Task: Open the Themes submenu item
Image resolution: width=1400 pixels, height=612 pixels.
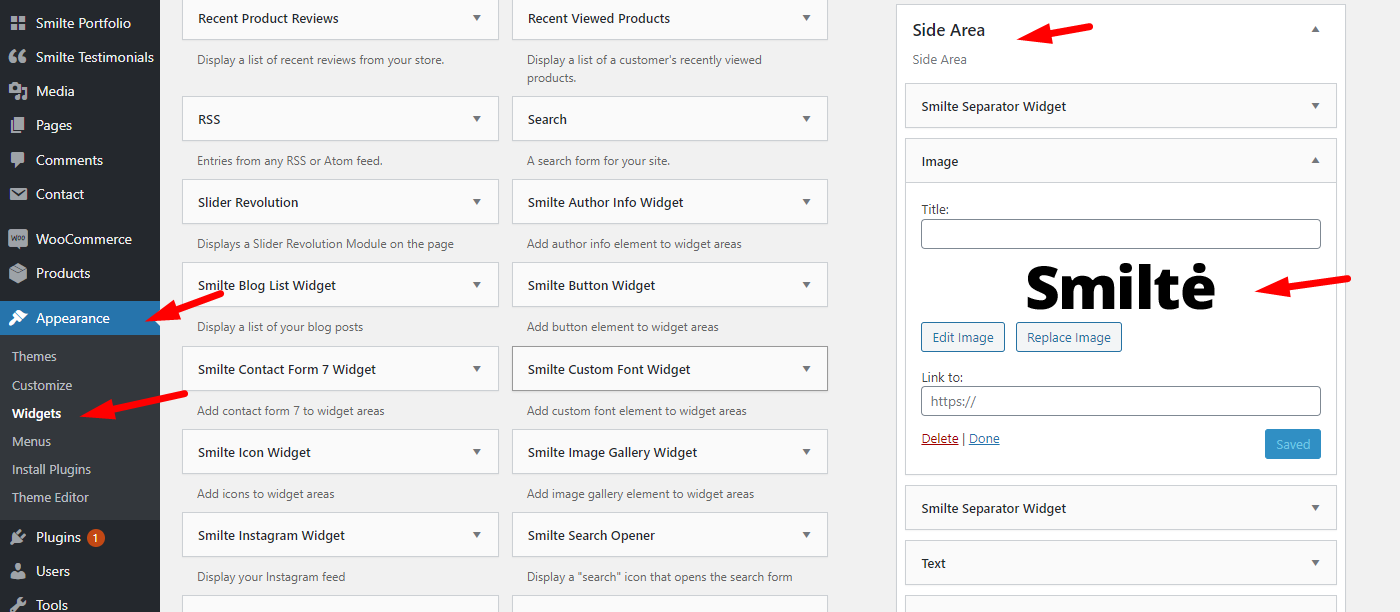Action: [x=34, y=356]
